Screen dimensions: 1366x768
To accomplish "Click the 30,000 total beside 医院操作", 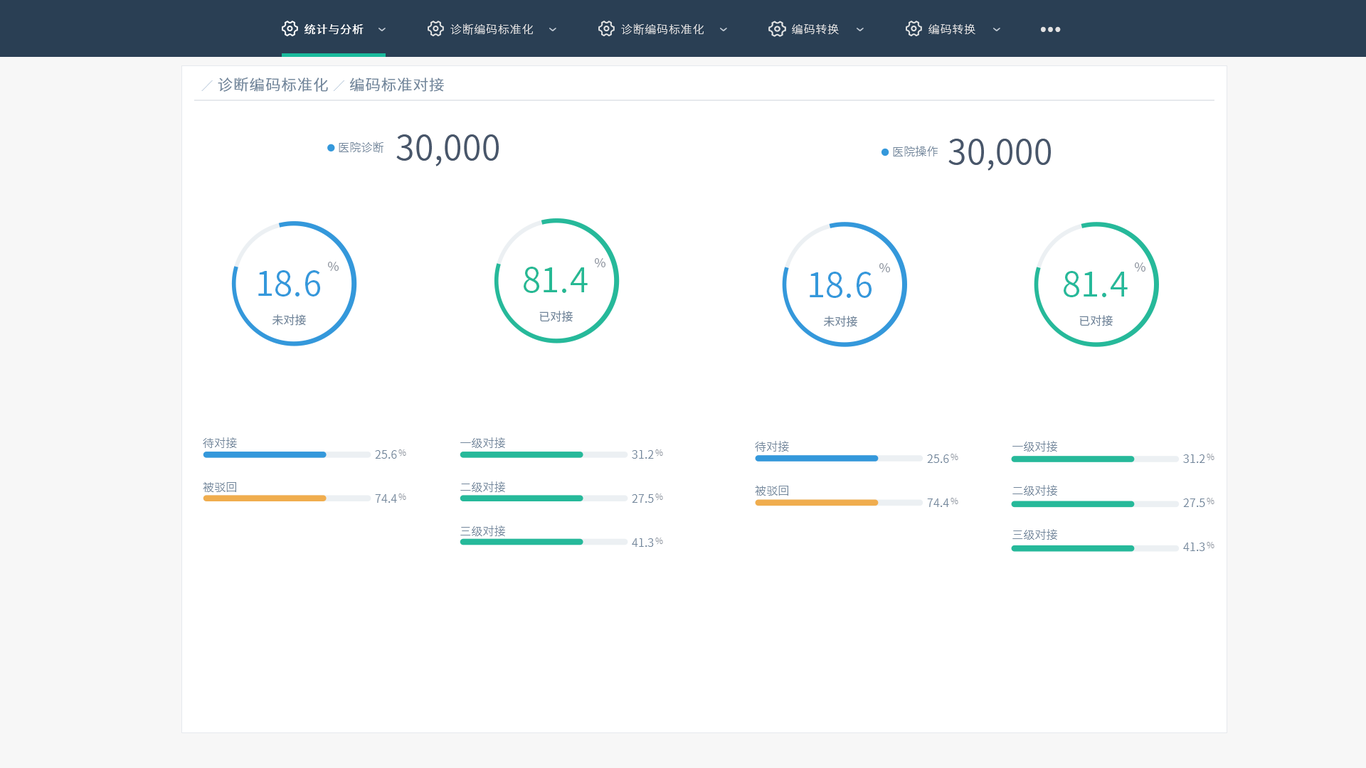I will tap(1000, 152).
